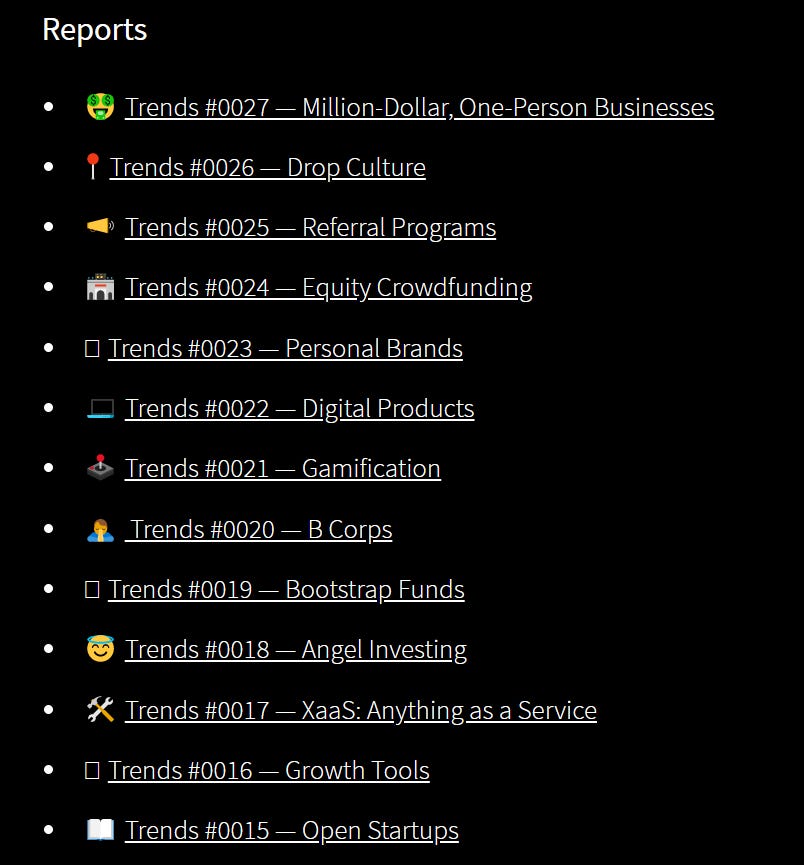The image size is (804, 865).
Task: Click the pin emoji beside Drop Culture
Action: 94,167
